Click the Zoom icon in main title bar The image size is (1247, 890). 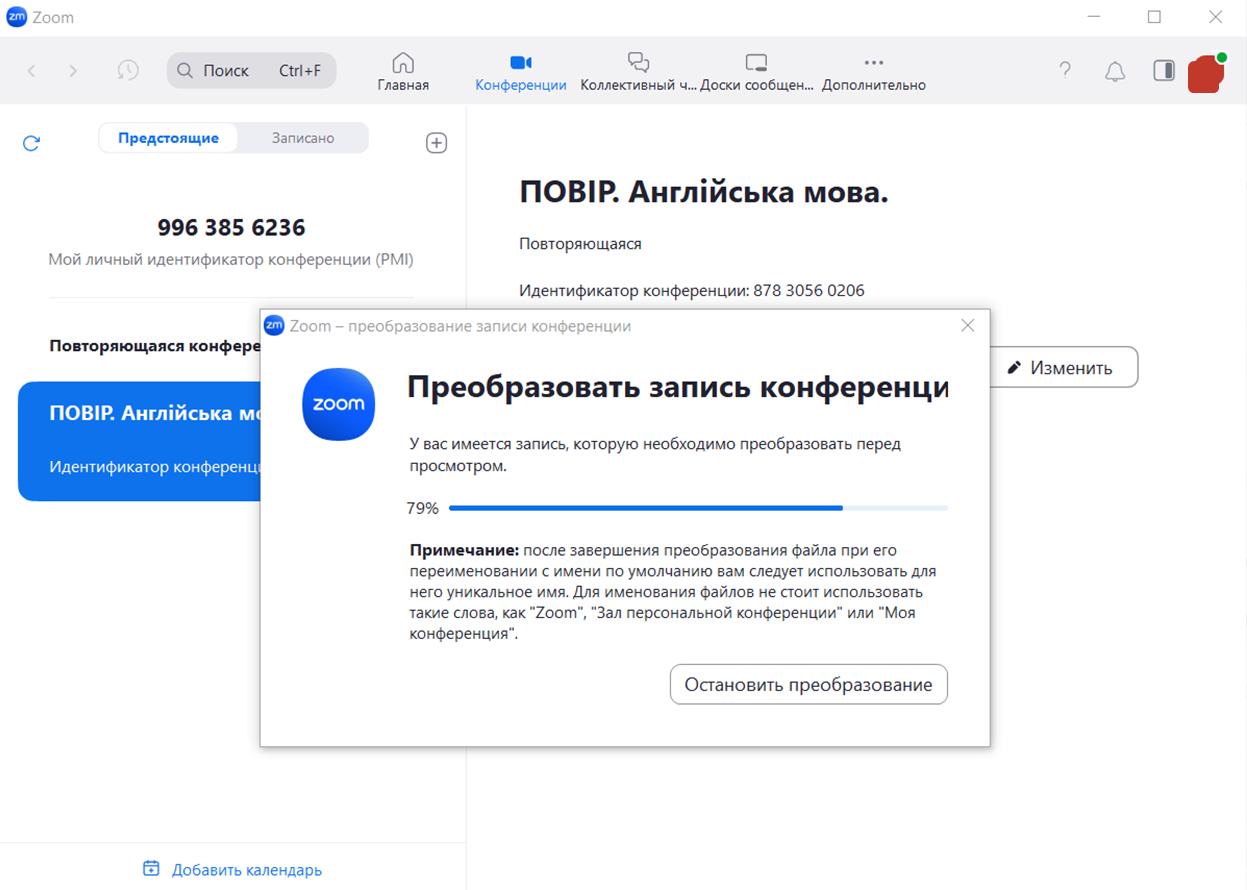(17, 17)
